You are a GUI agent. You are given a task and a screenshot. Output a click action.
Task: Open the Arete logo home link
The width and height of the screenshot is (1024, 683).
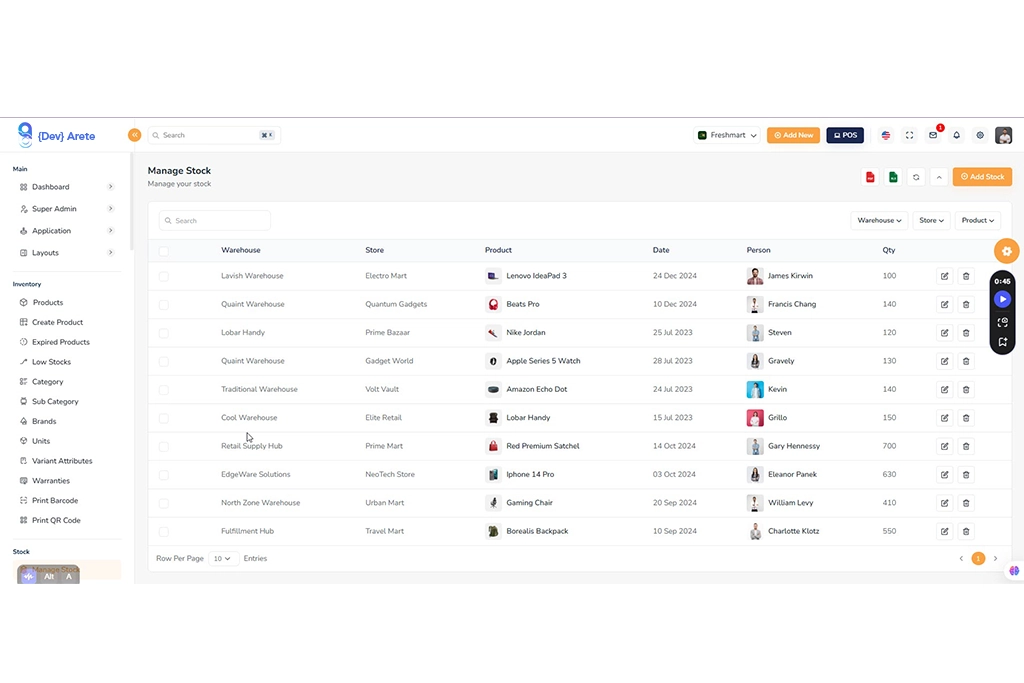click(x=56, y=135)
